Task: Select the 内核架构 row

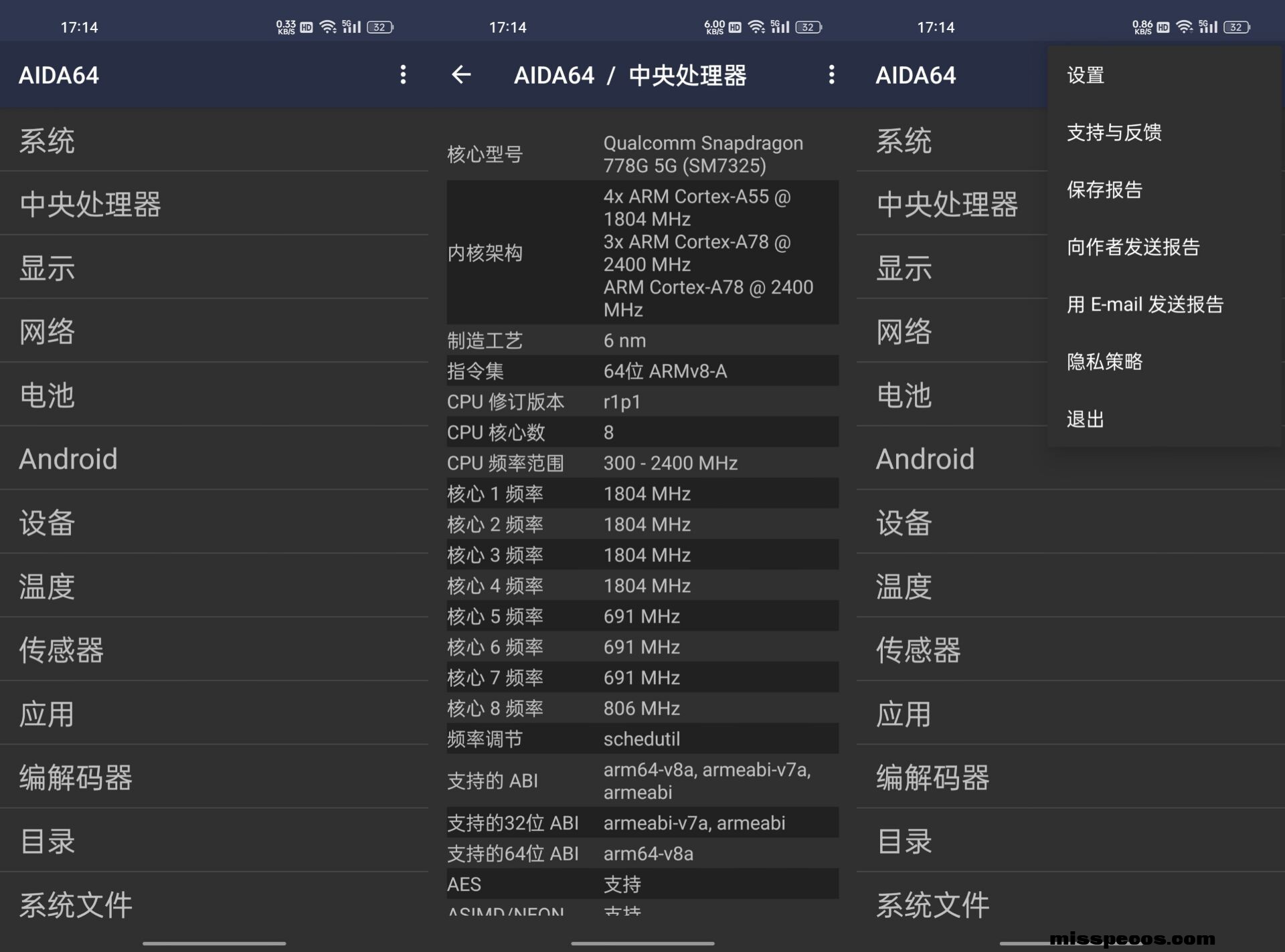Action: coord(642,253)
